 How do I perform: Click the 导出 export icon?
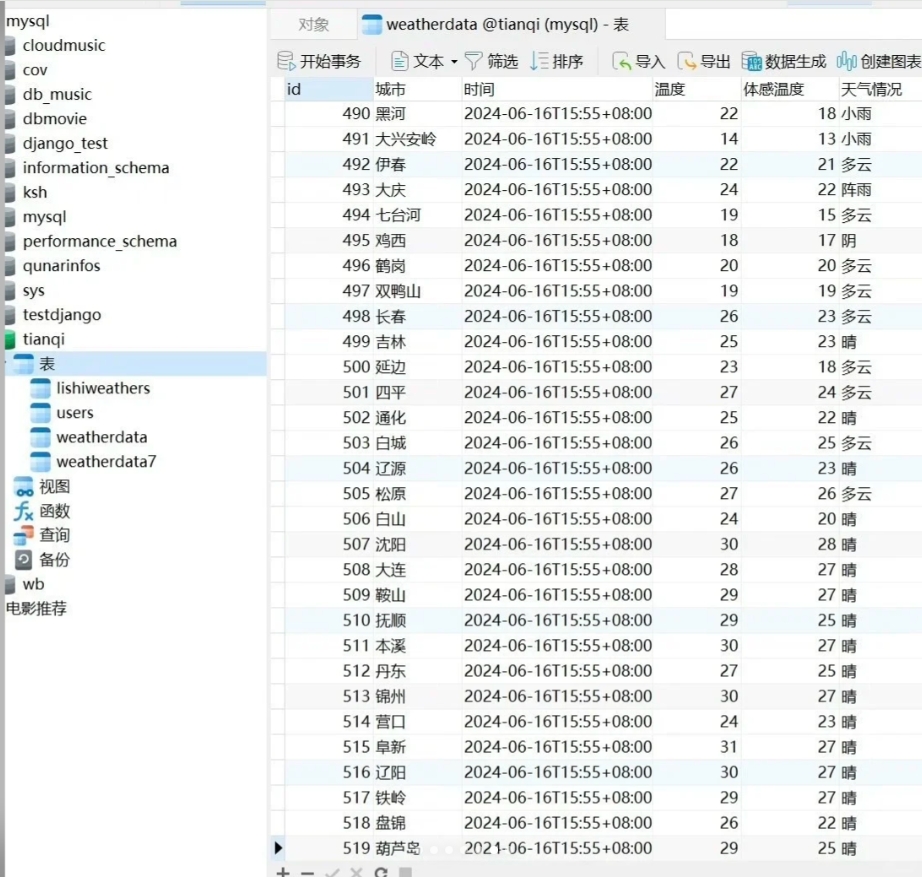click(686, 61)
